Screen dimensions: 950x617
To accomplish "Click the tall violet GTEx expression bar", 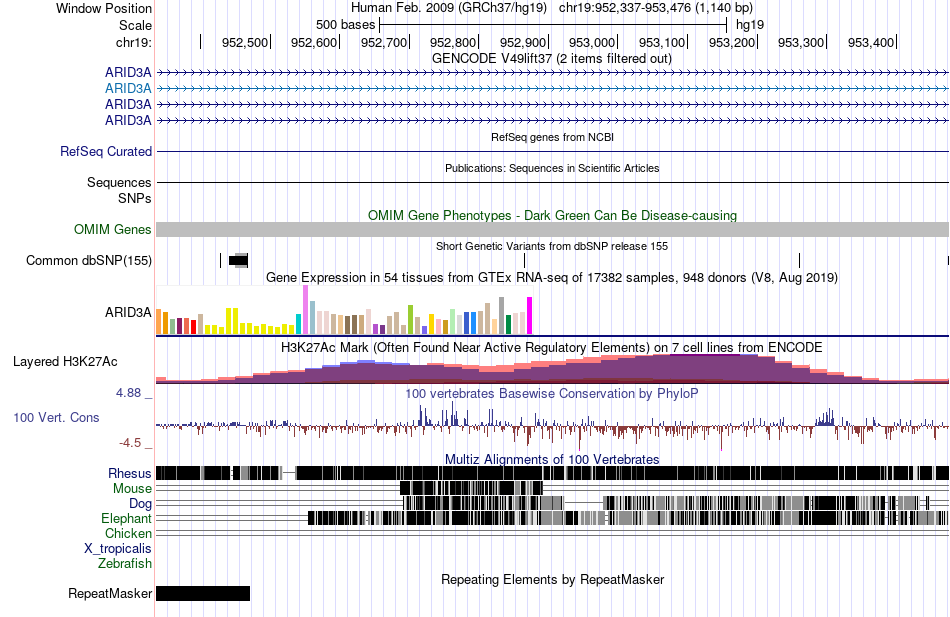I will pyautogui.click(x=305, y=310).
